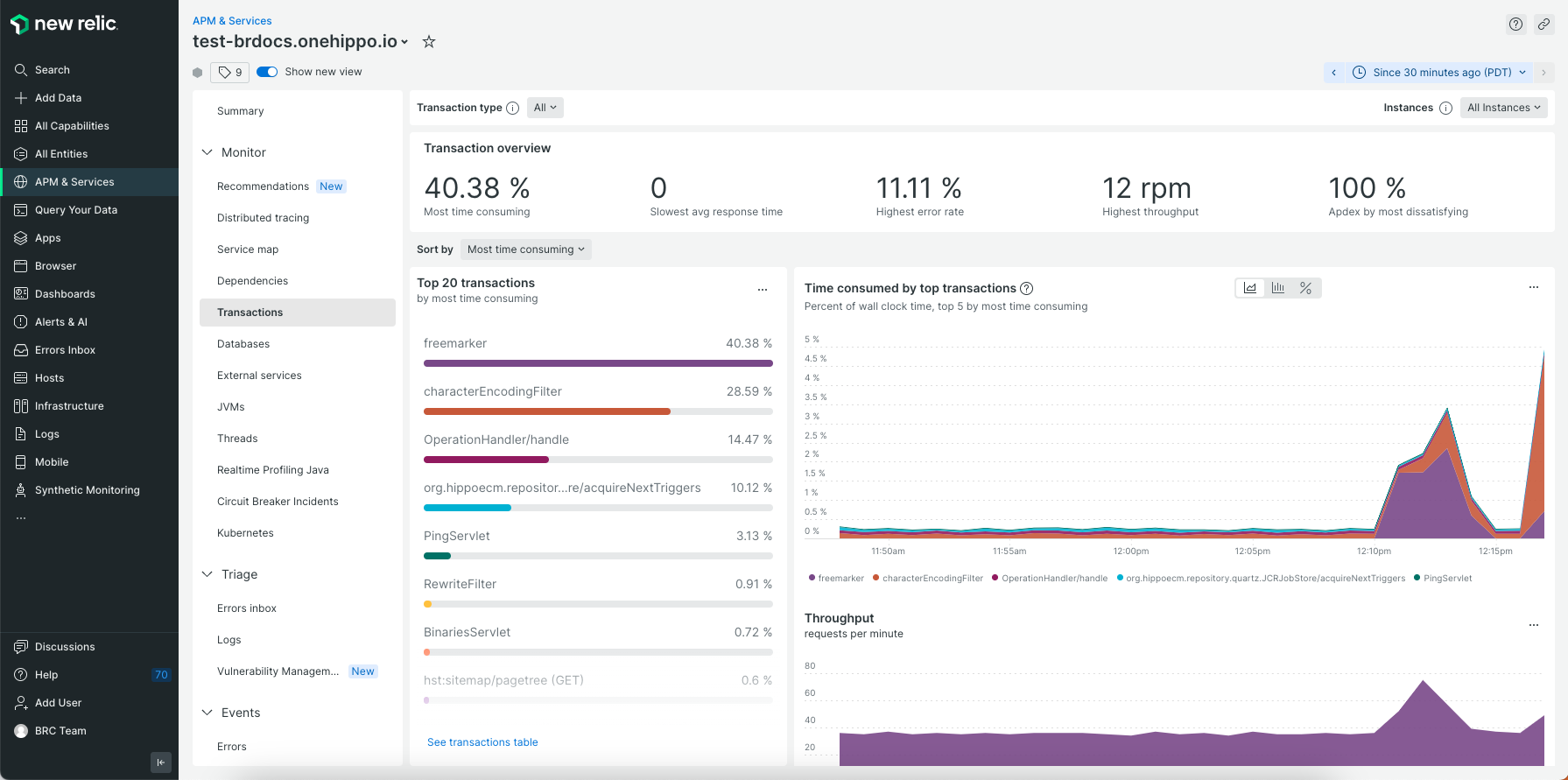The image size is (1568, 780).
Task: Open Top 20 transactions options menu
Action: (763, 290)
